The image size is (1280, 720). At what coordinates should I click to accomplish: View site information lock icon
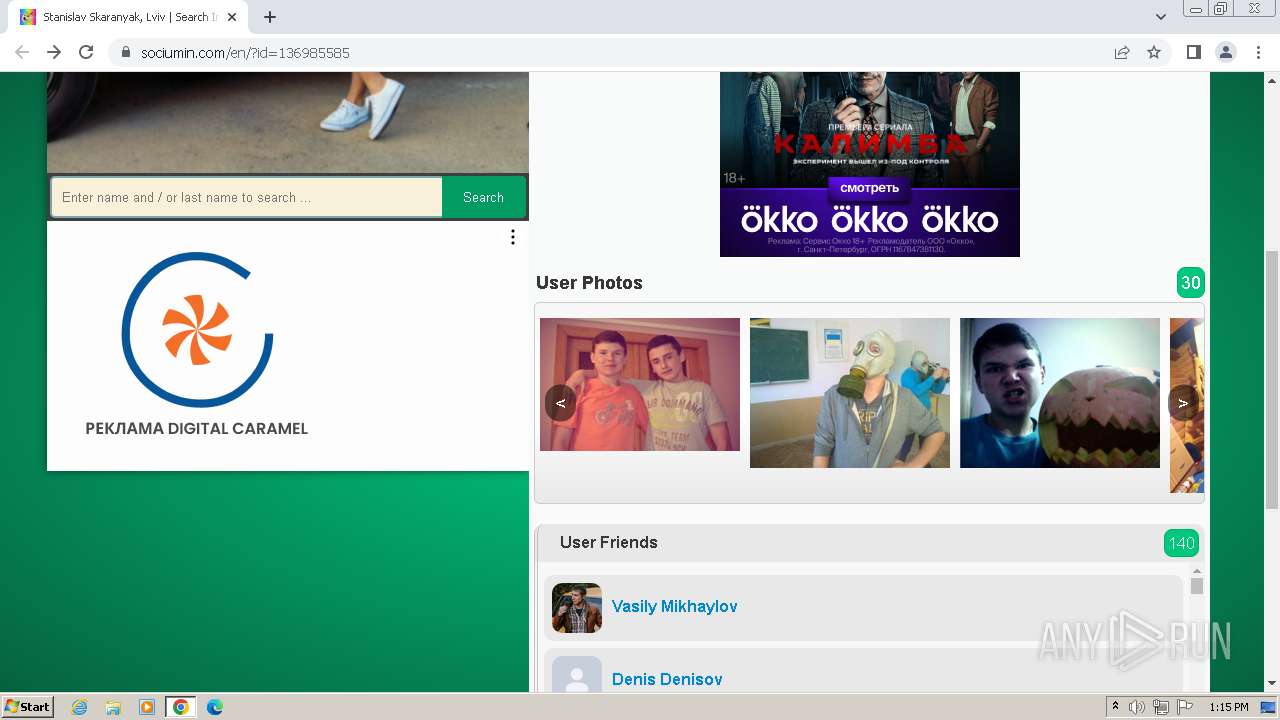pyautogui.click(x=126, y=52)
